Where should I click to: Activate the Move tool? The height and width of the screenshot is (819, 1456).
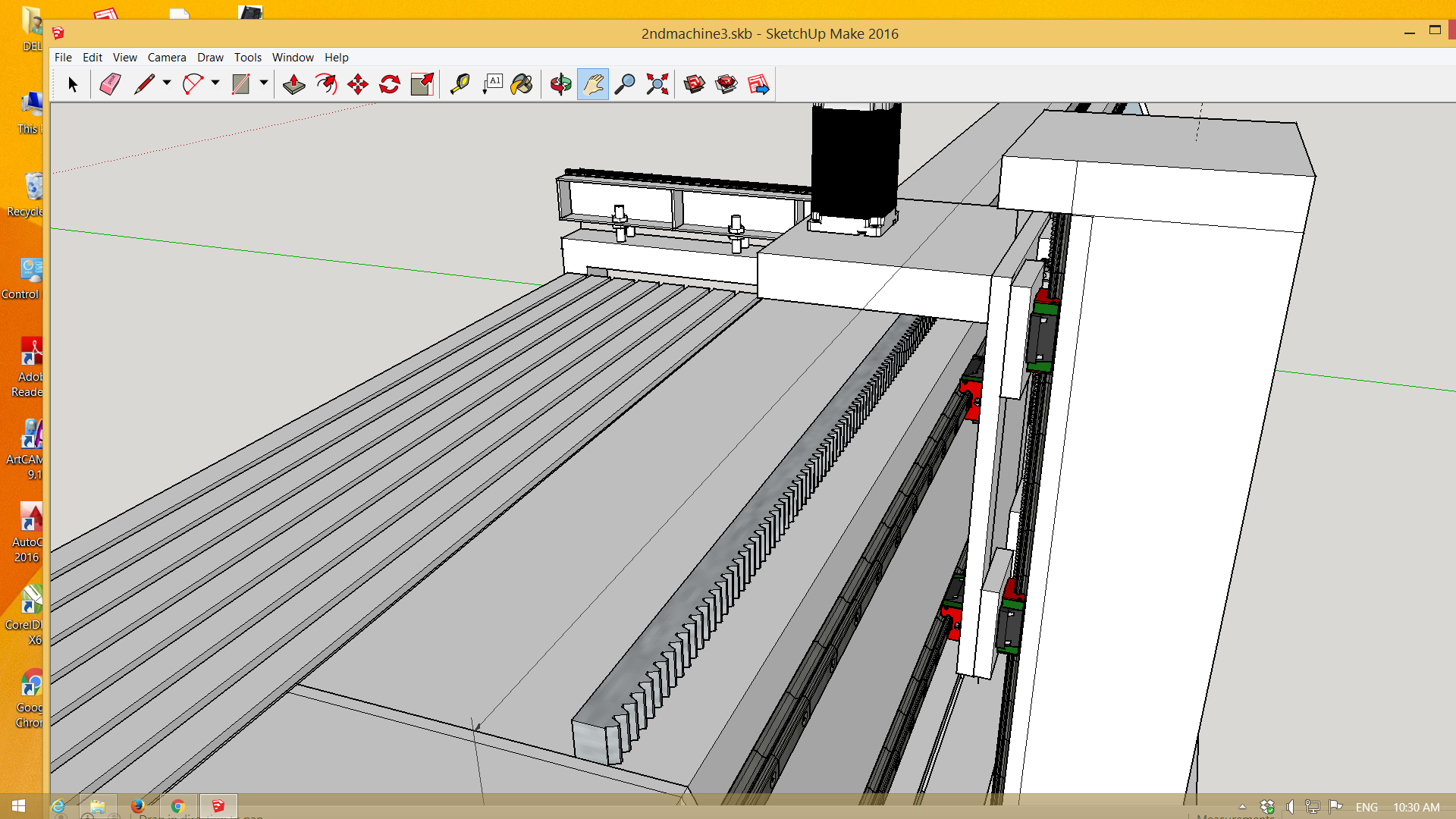[358, 84]
